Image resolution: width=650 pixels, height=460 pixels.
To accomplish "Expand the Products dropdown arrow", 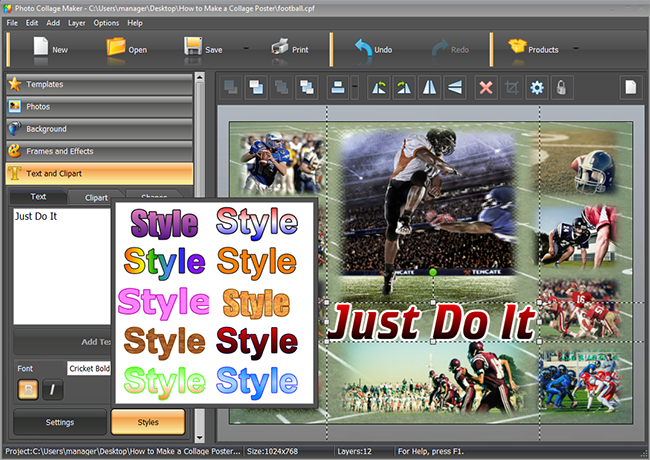I will (576, 48).
